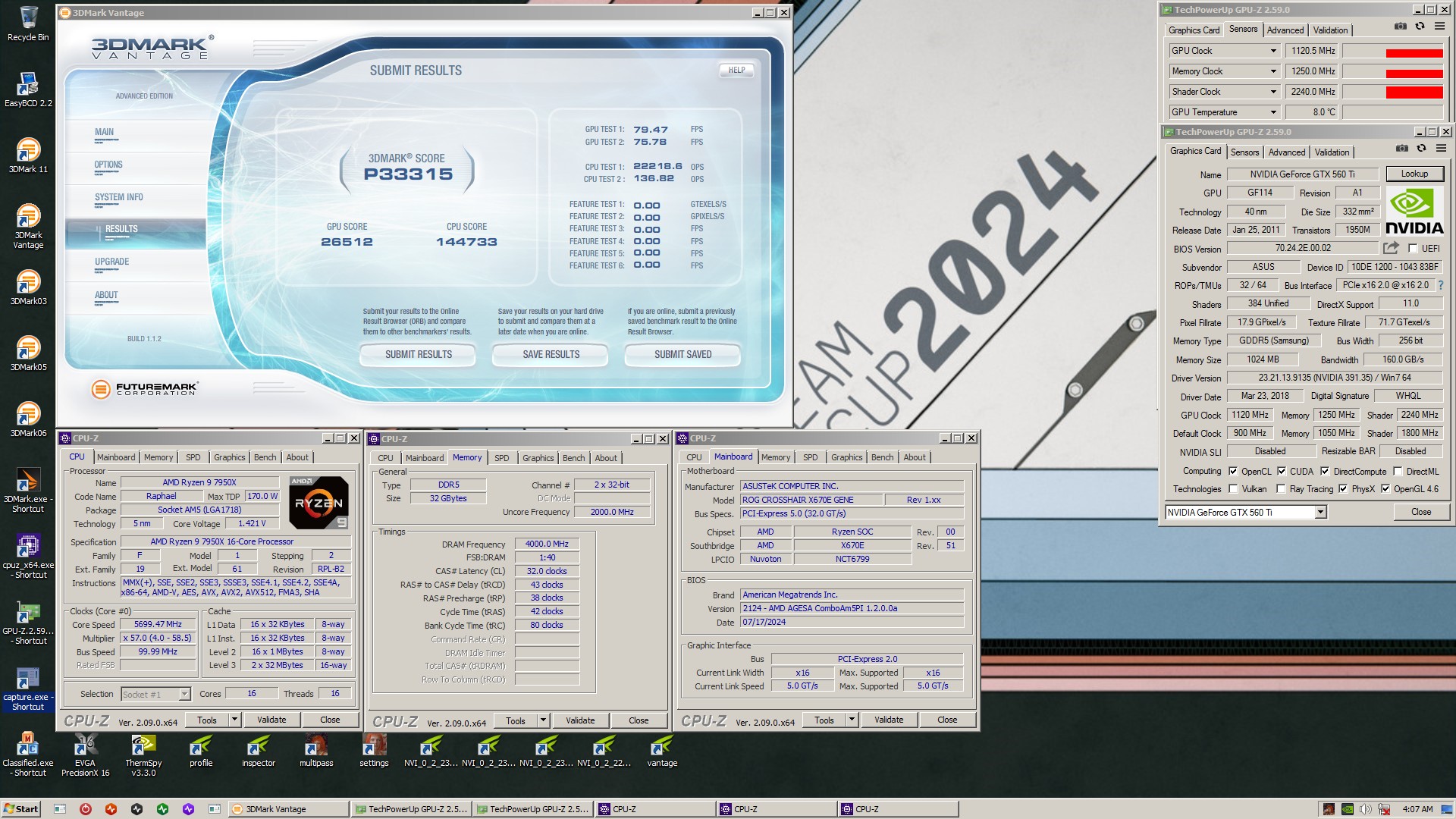
Task: Launch EasyBCD 2.2 from desktop
Action: point(28,89)
